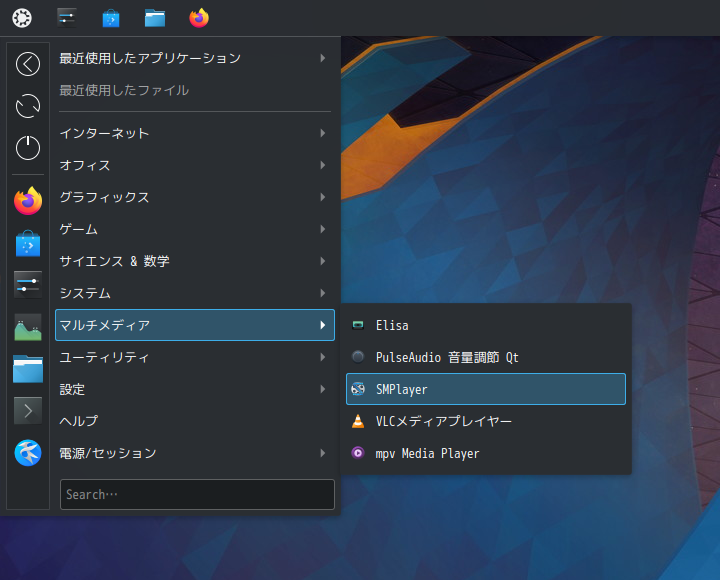Click the back arrow icon in menu sidebar
The width and height of the screenshot is (720, 580).
pyautogui.click(x=28, y=64)
